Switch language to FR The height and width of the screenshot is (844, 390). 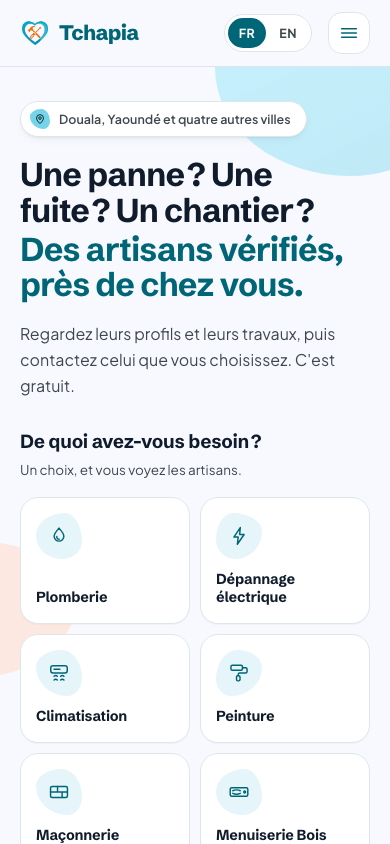247,33
